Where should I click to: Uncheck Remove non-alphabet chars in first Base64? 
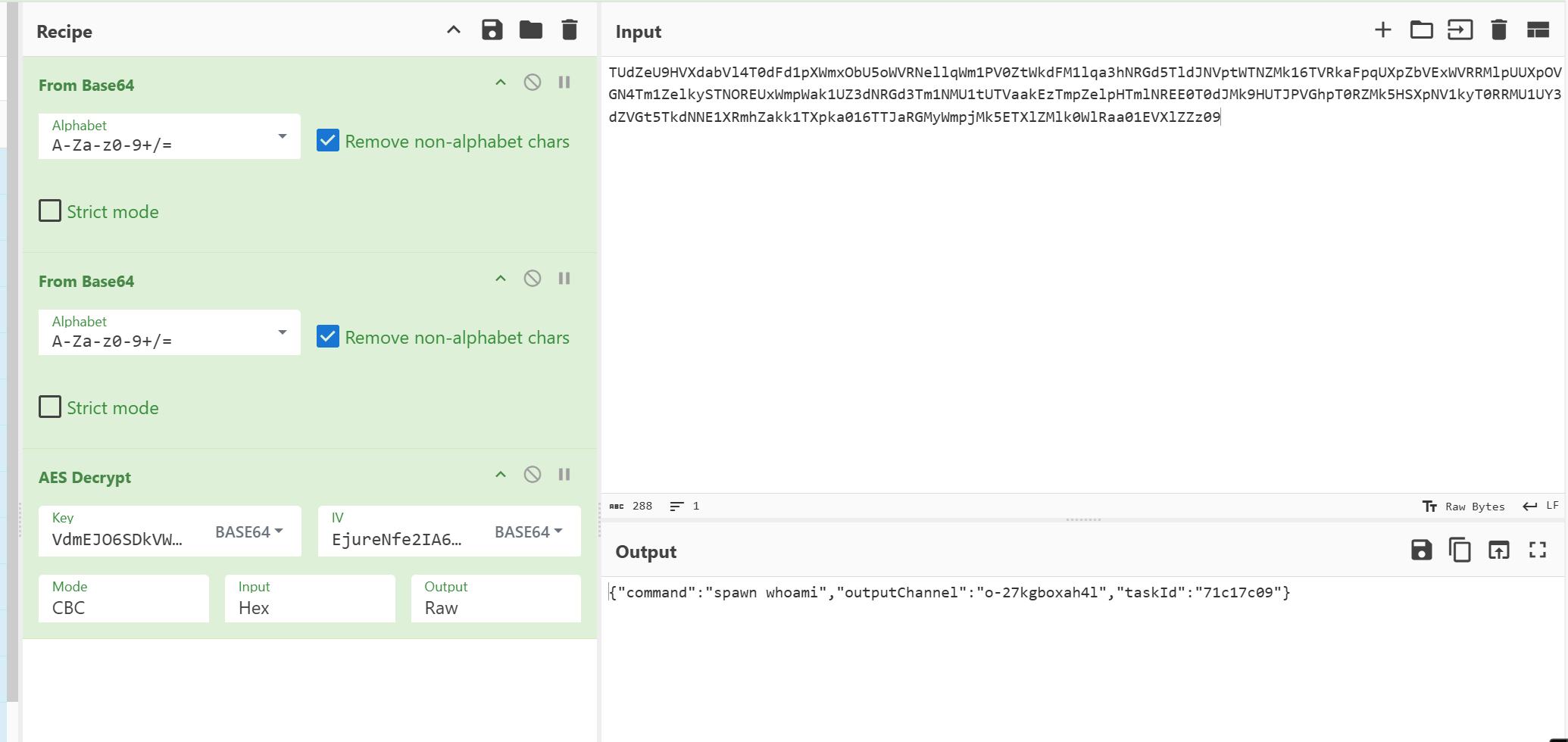tap(328, 141)
